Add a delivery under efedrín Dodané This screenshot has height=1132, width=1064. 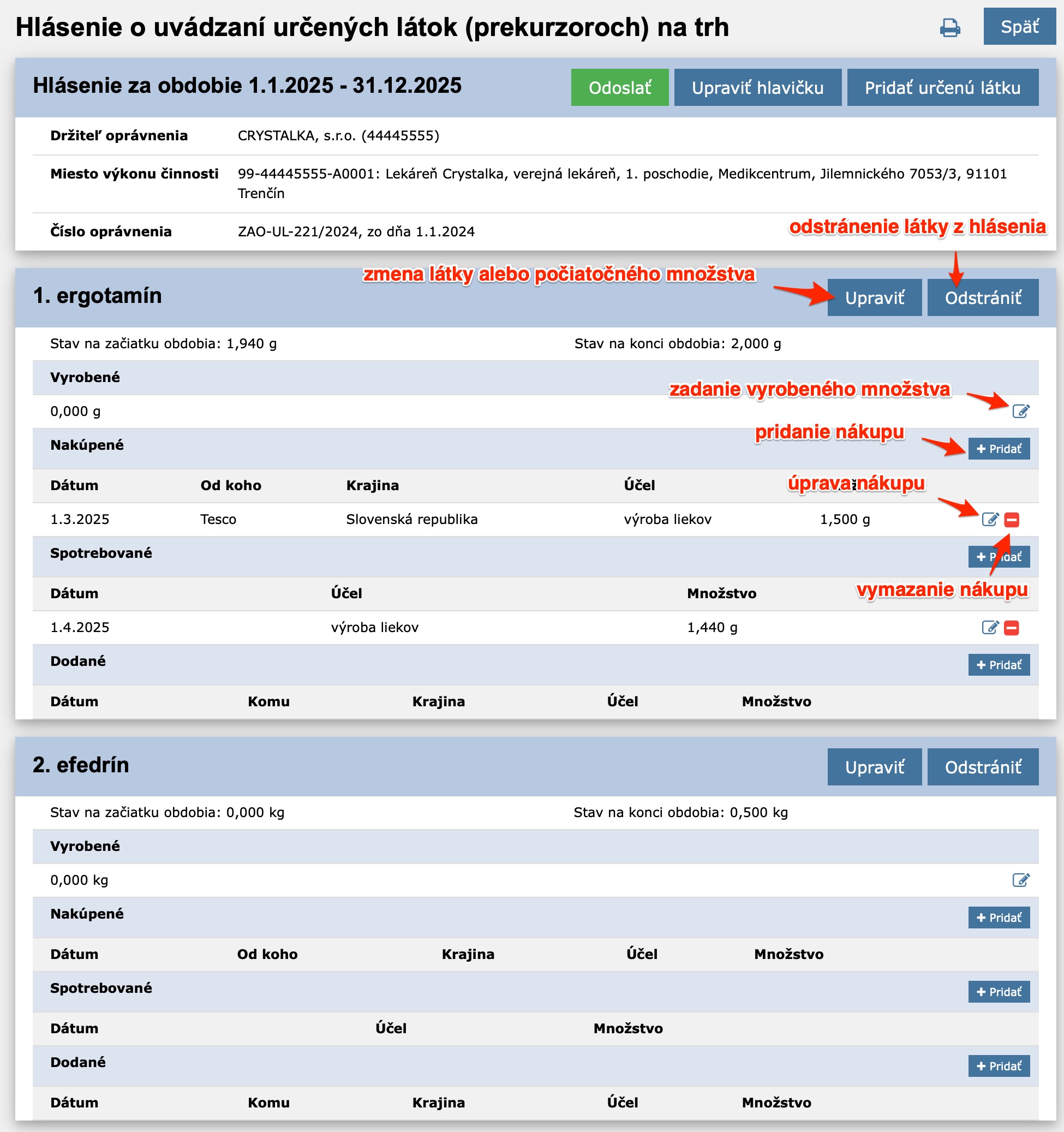[999, 1066]
